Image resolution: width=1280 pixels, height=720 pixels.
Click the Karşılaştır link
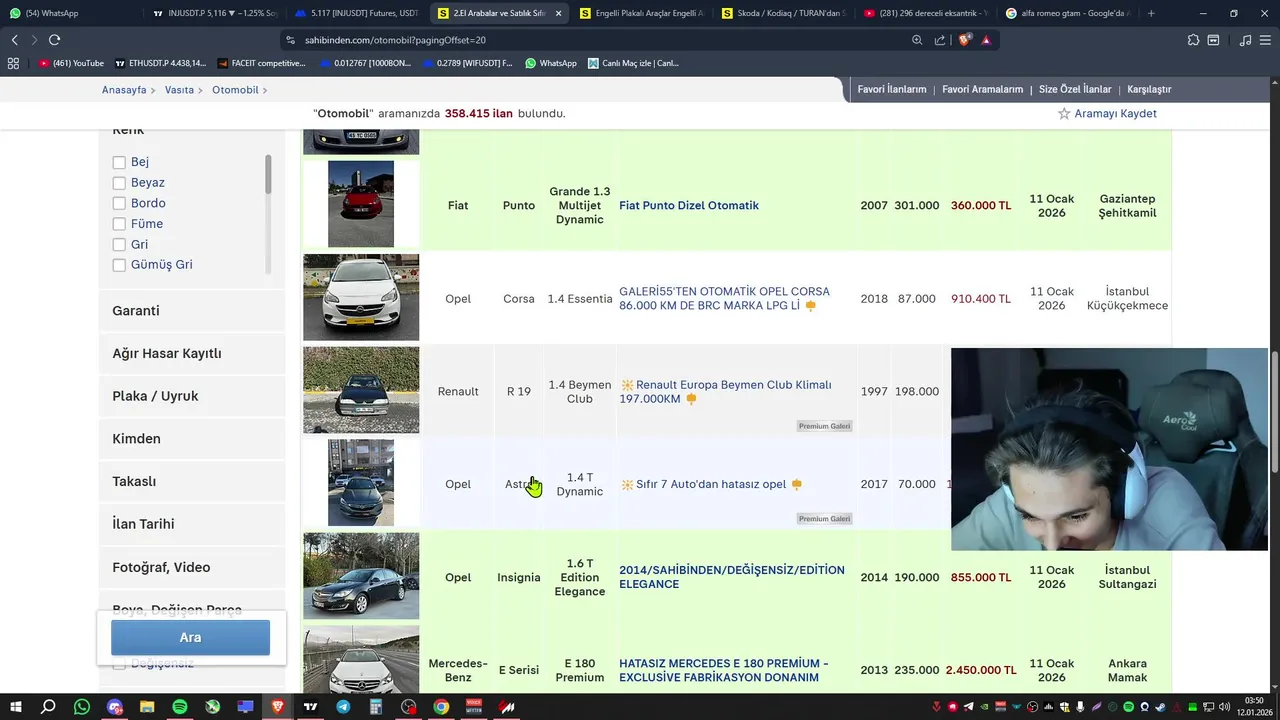click(1149, 89)
